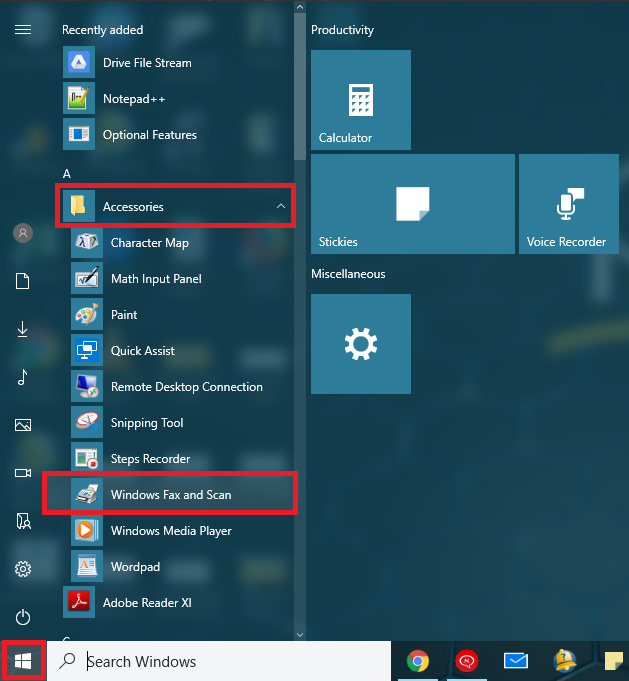This screenshot has width=629, height=681.
Task: Open the Music folder icon in the sidebar
Action: pyautogui.click(x=23, y=377)
